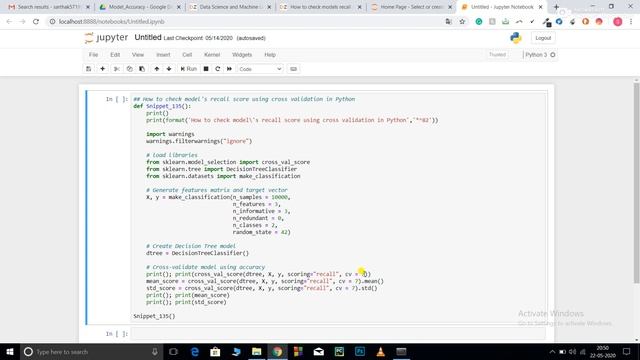640x360 pixels.
Task: Open the Chrome three-dot menu
Action: pos(631,22)
